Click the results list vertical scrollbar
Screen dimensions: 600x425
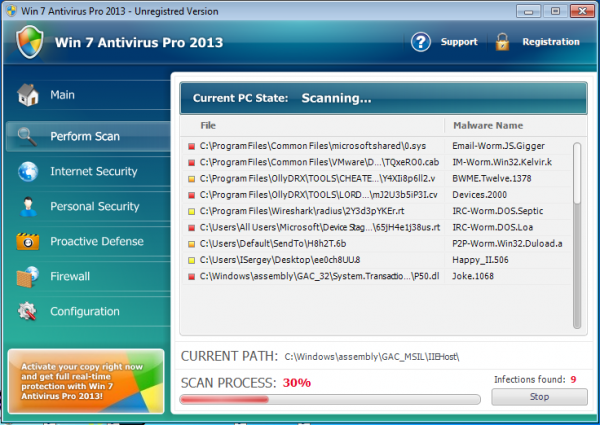[577, 235]
